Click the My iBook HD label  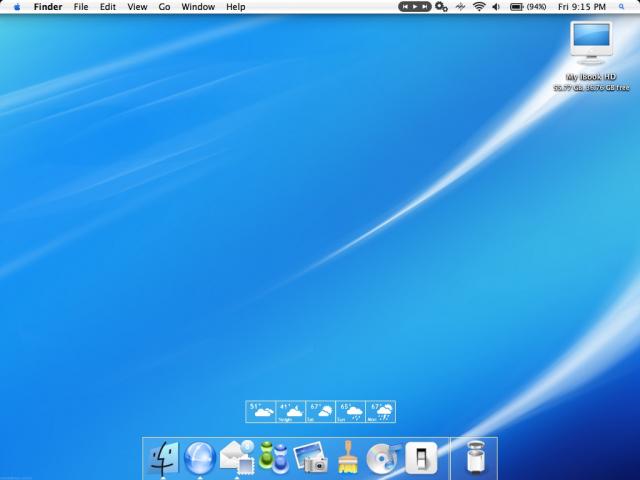tap(591, 77)
